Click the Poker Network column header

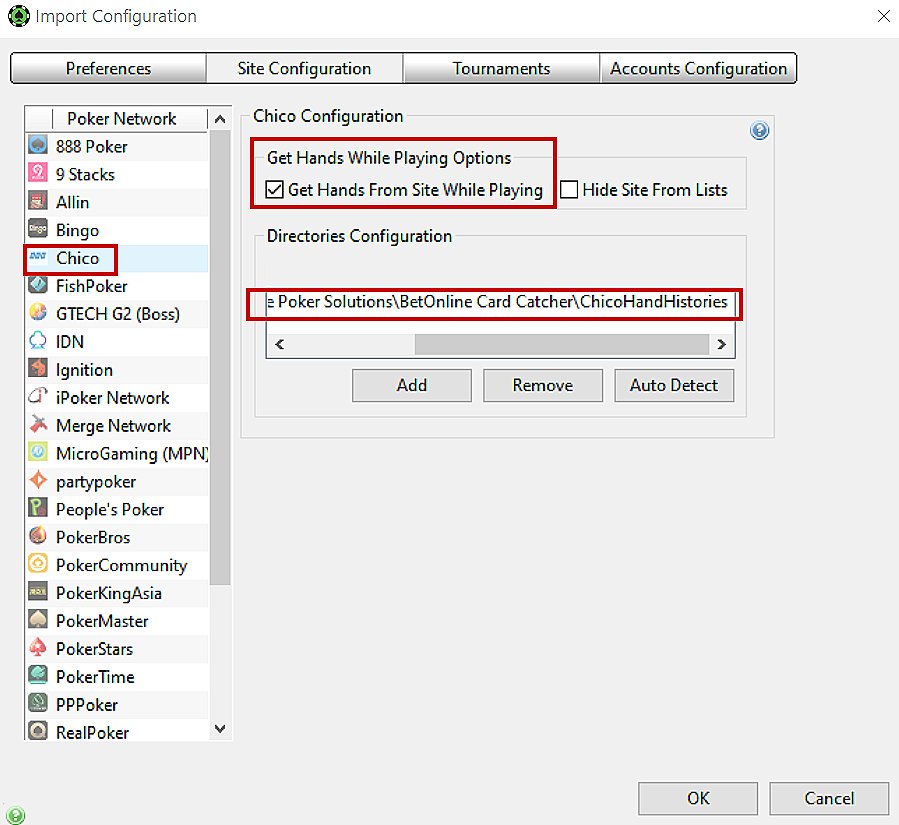[x=122, y=119]
